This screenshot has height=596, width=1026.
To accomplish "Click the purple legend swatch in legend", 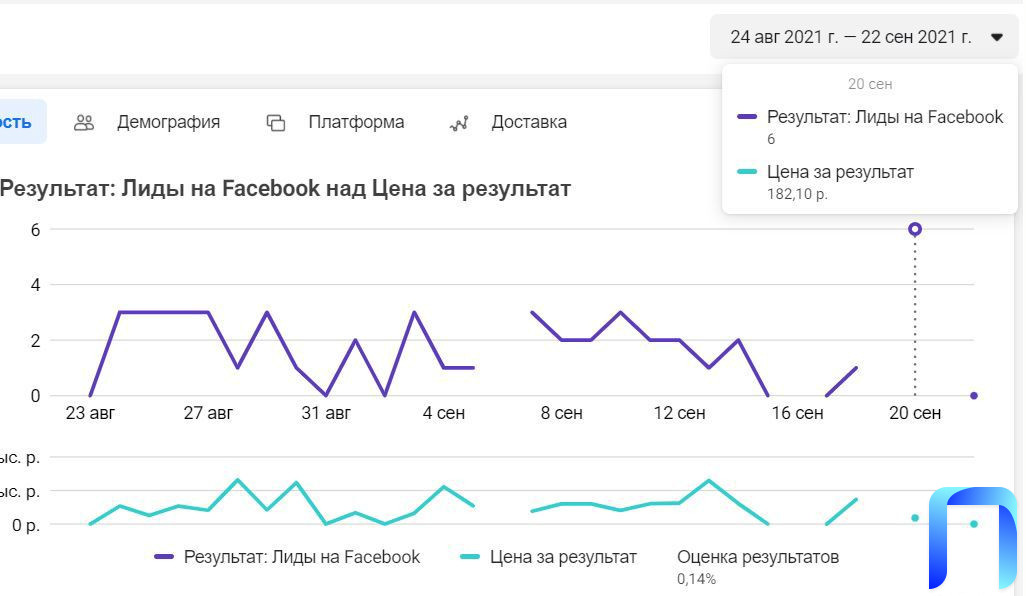I will point(164,557).
